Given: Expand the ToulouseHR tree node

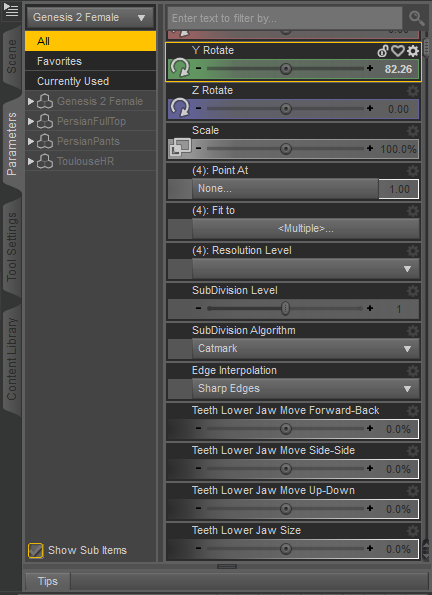Looking at the screenshot, I should click(x=31, y=161).
